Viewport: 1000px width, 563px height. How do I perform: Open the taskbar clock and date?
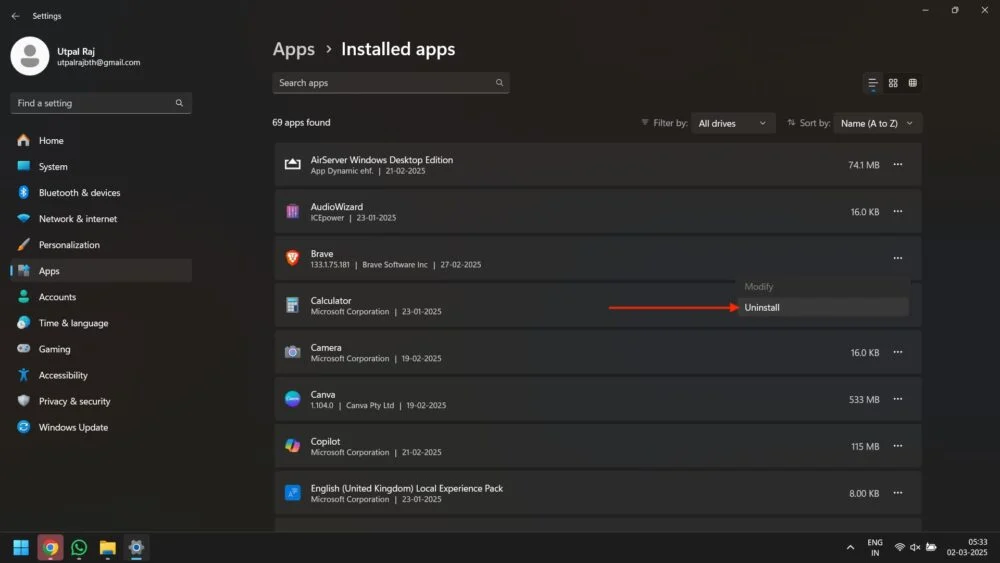[x=967, y=548]
